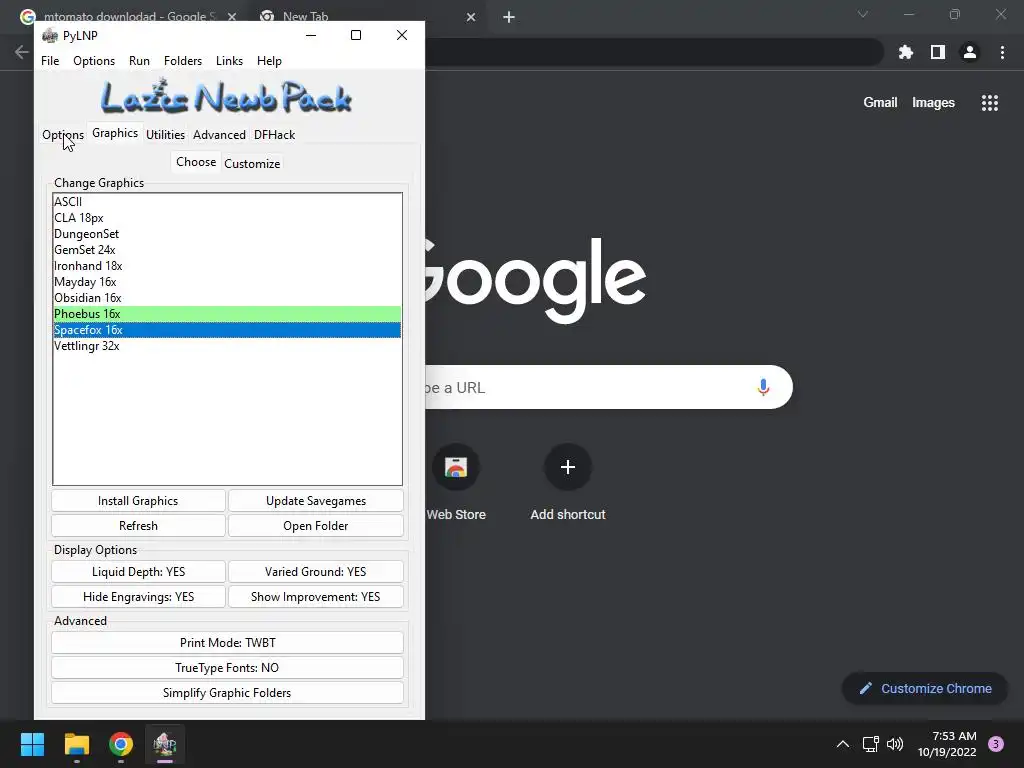Open the Chrome profile icon
Screen dimensions: 1024x768
[970, 52]
